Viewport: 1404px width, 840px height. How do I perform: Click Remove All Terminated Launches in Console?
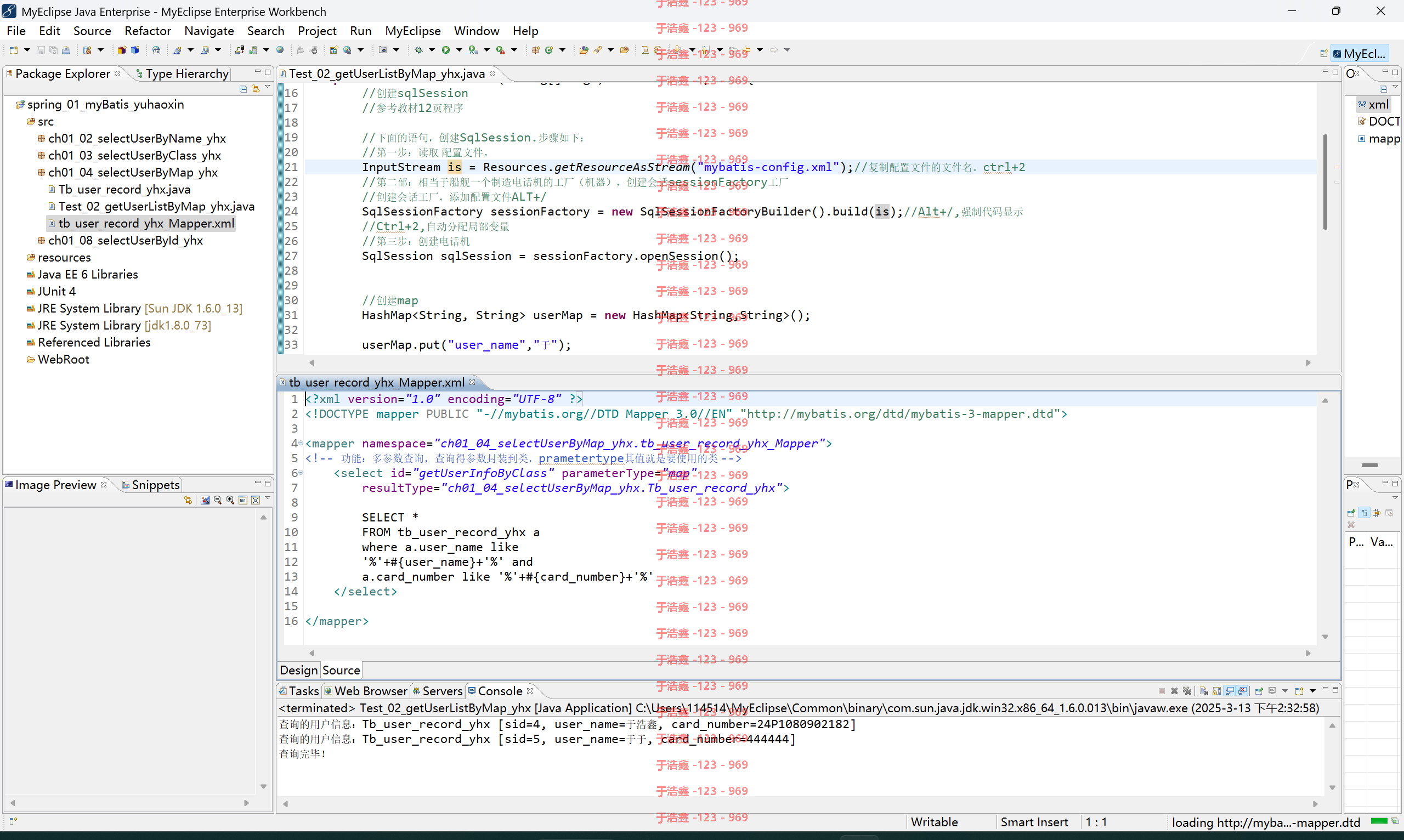[1187, 691]
